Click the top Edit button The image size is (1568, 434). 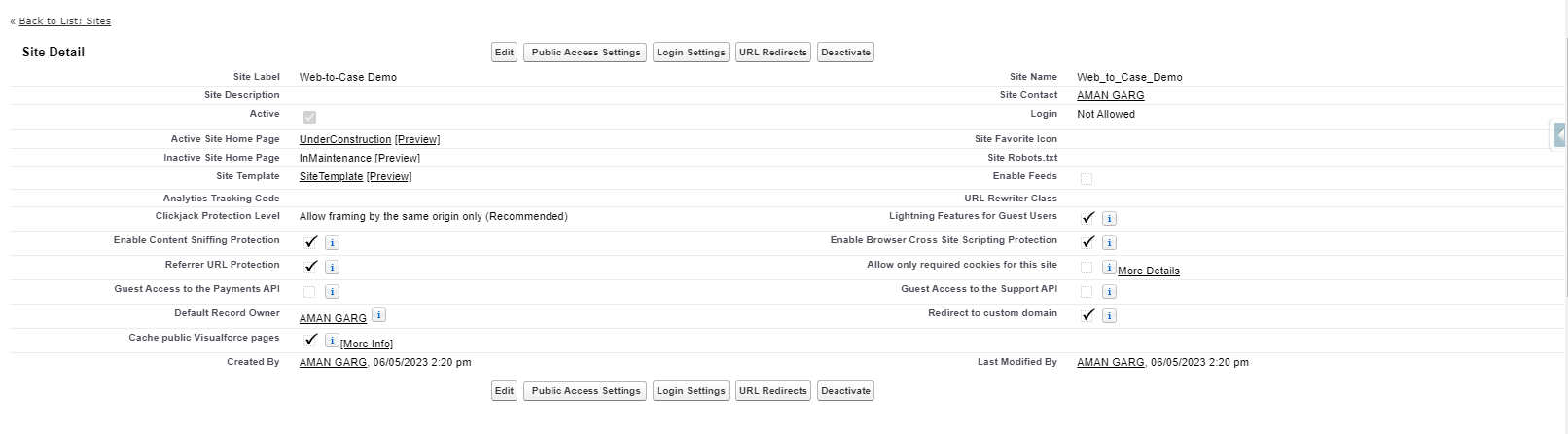point(504,53)
